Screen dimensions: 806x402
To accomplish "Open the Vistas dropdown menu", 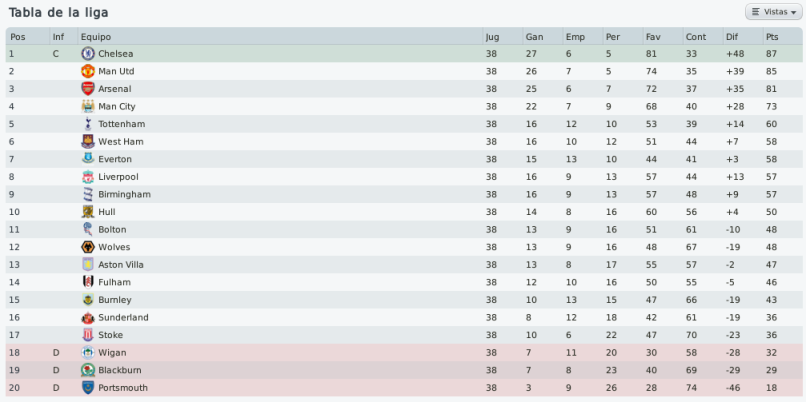I will (774, 12).
